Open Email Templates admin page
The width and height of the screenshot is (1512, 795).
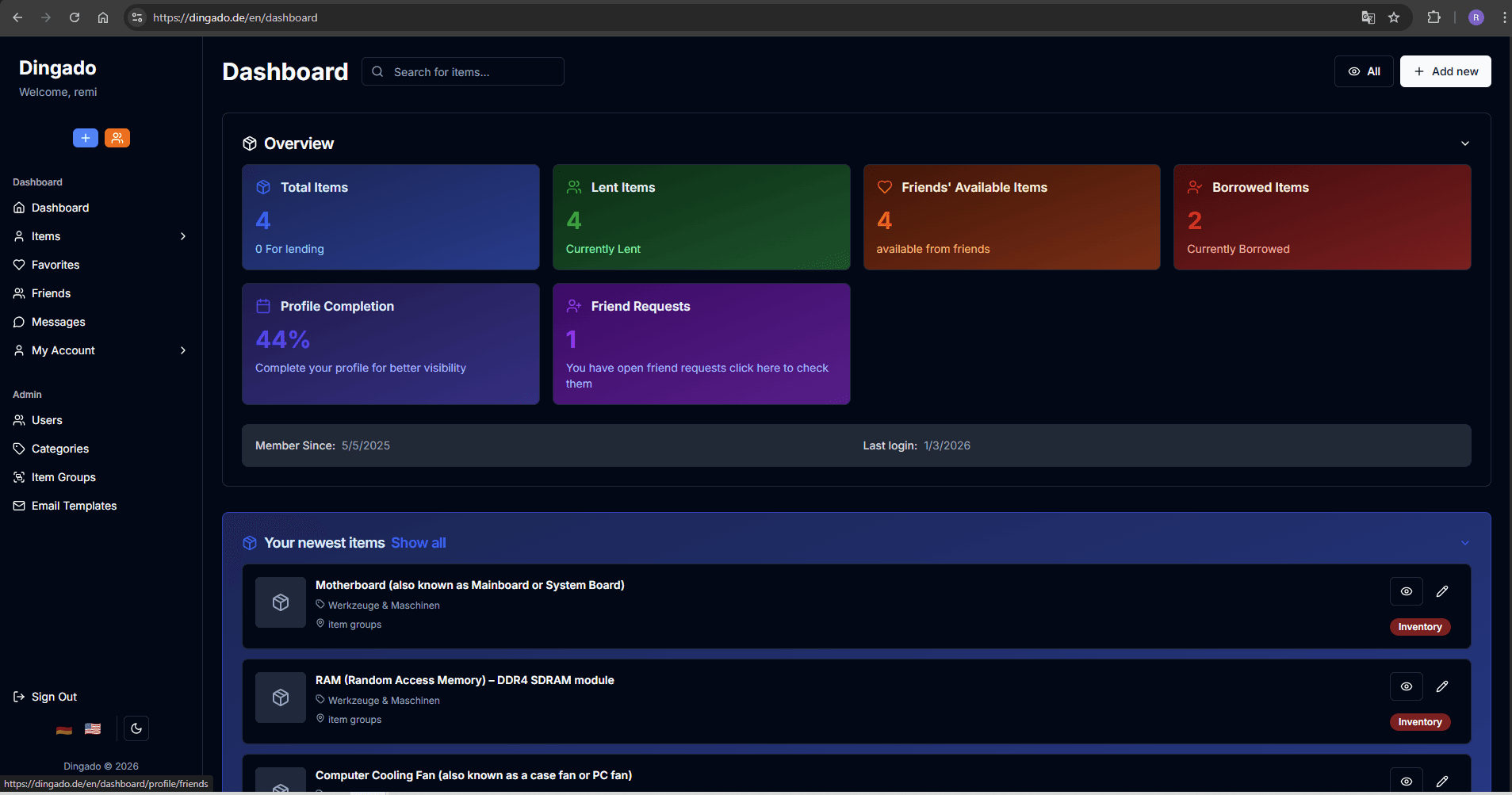coord(74,506)
